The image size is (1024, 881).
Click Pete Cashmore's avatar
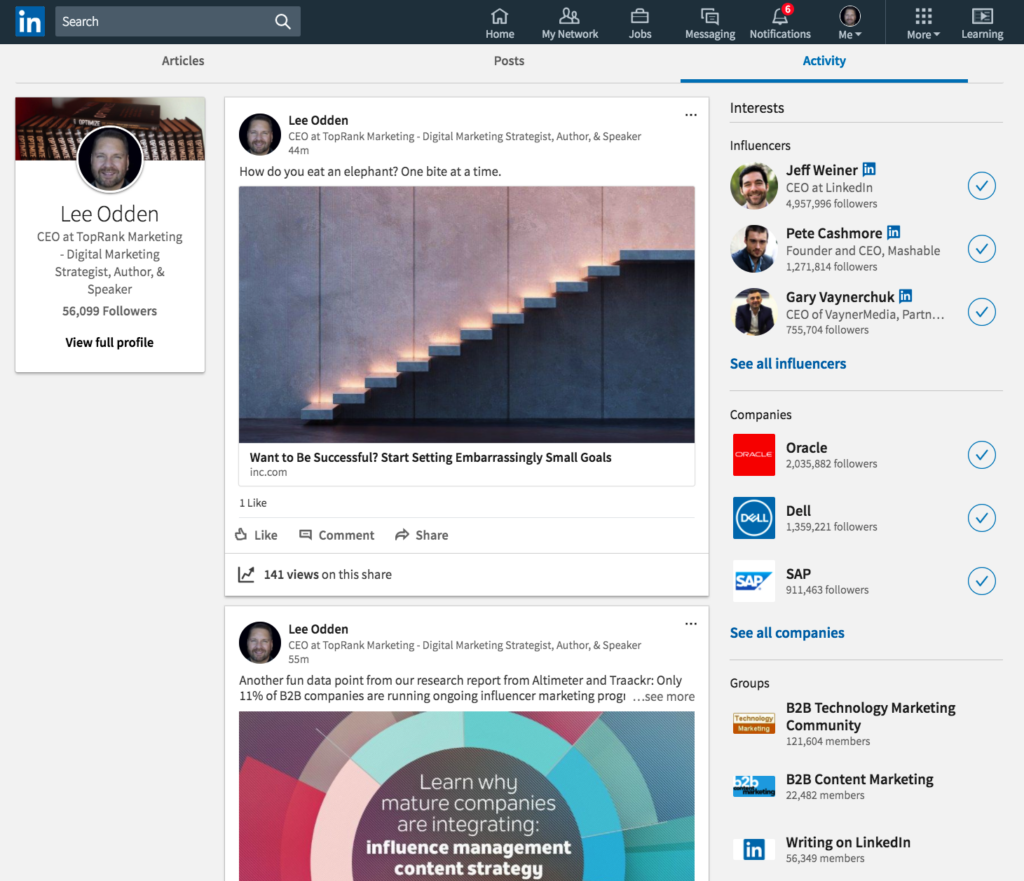click(x=754, y=249)
